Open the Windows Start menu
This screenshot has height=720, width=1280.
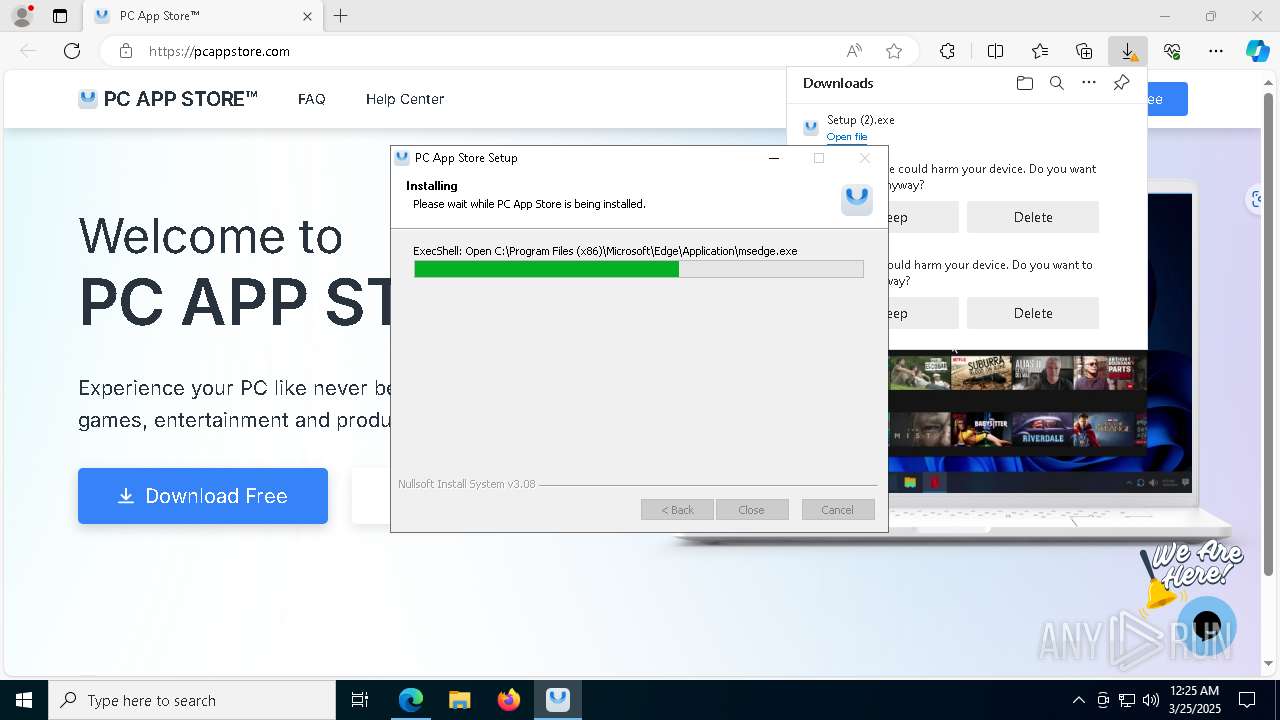(x=24, y=700)
